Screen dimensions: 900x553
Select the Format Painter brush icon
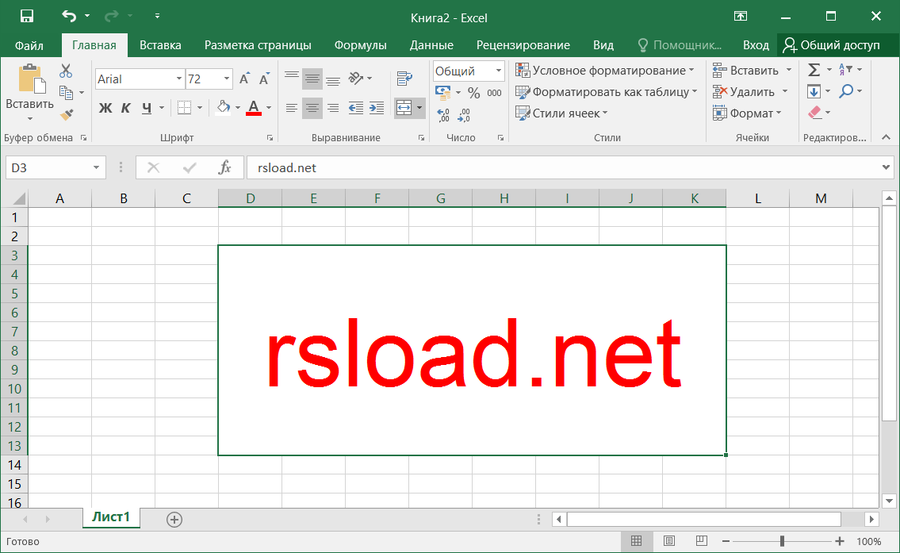[x=66, y=114]
